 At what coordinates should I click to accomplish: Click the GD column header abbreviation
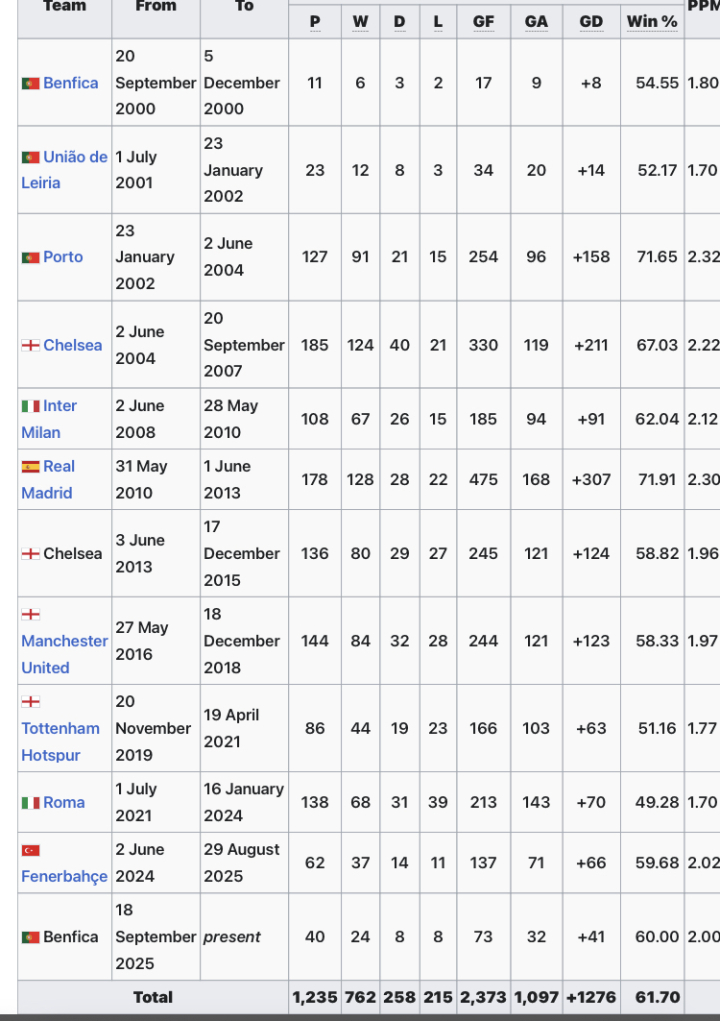tap(591, 21)
